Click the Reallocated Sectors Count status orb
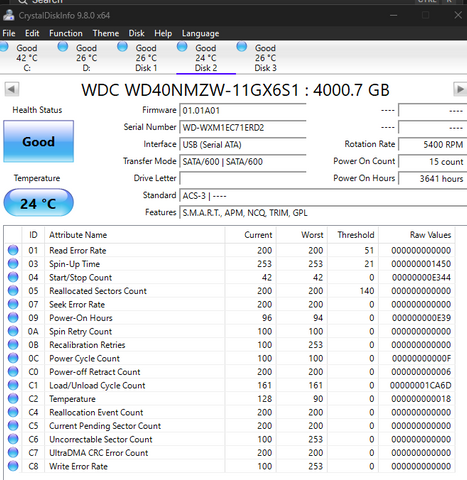 13,290
